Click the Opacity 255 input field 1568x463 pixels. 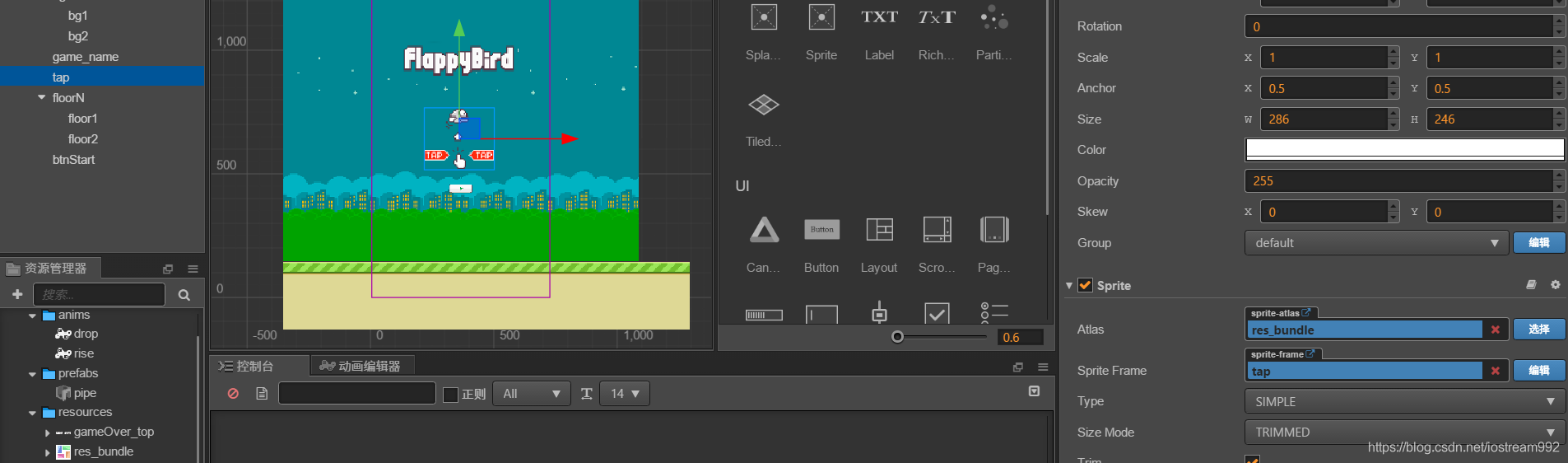(1399, 181)
